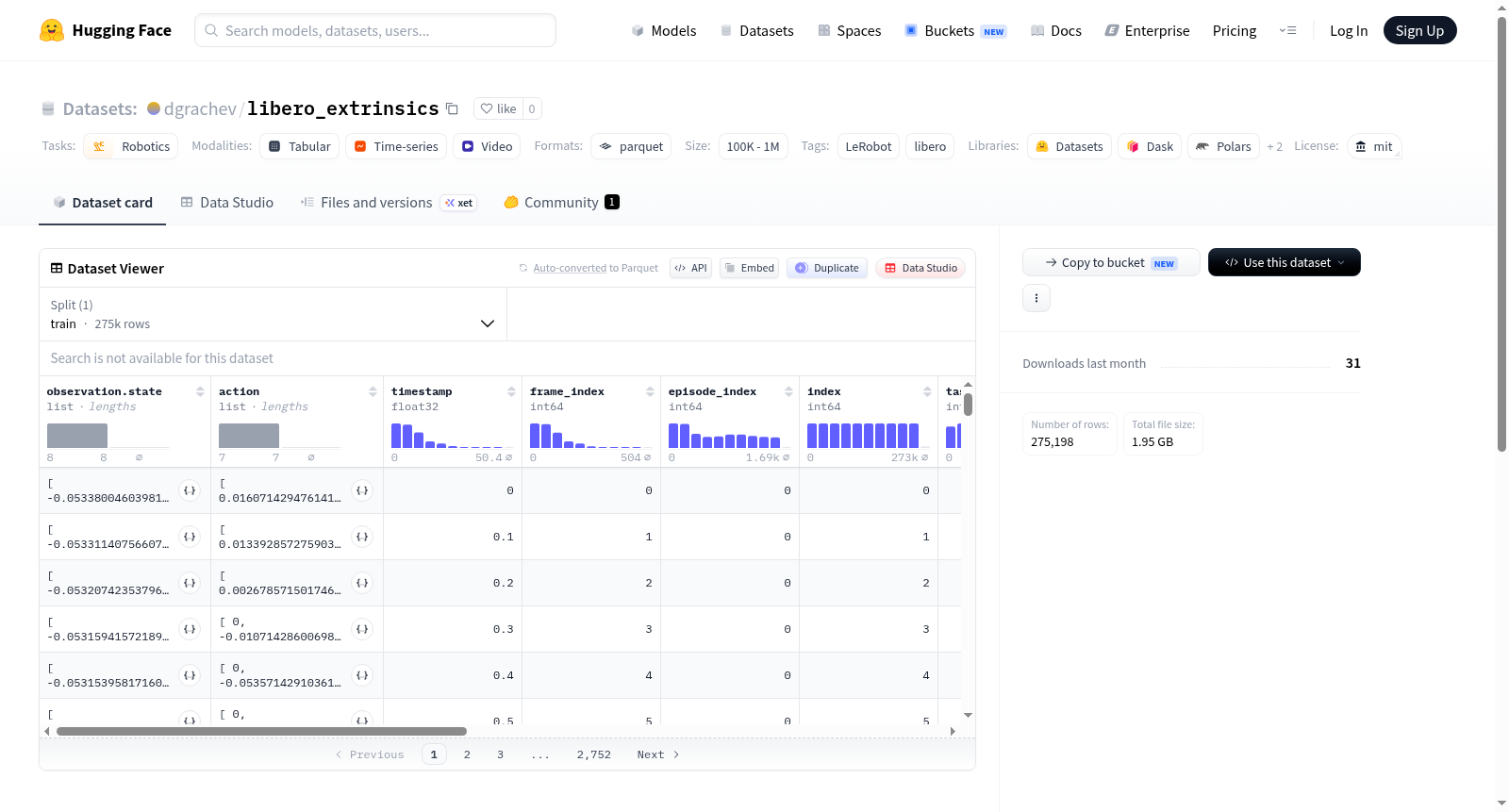Viewport: 1509px width, 812px height.
Task: Go to the Next page of rows
Action: pyautogui.click(x=657, y=754)
